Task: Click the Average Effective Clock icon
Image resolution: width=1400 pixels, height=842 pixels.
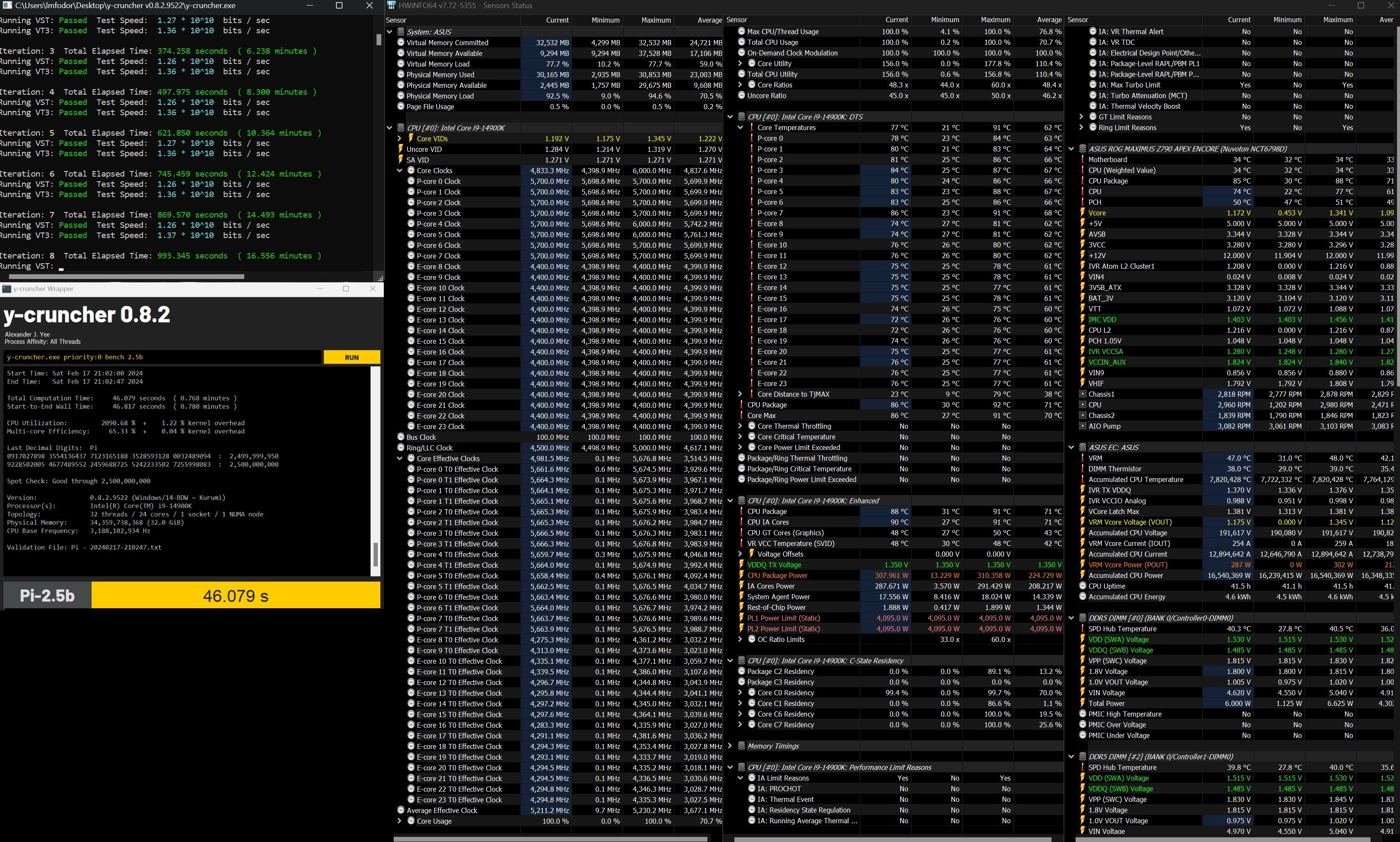Action: [x=401, y=810]
